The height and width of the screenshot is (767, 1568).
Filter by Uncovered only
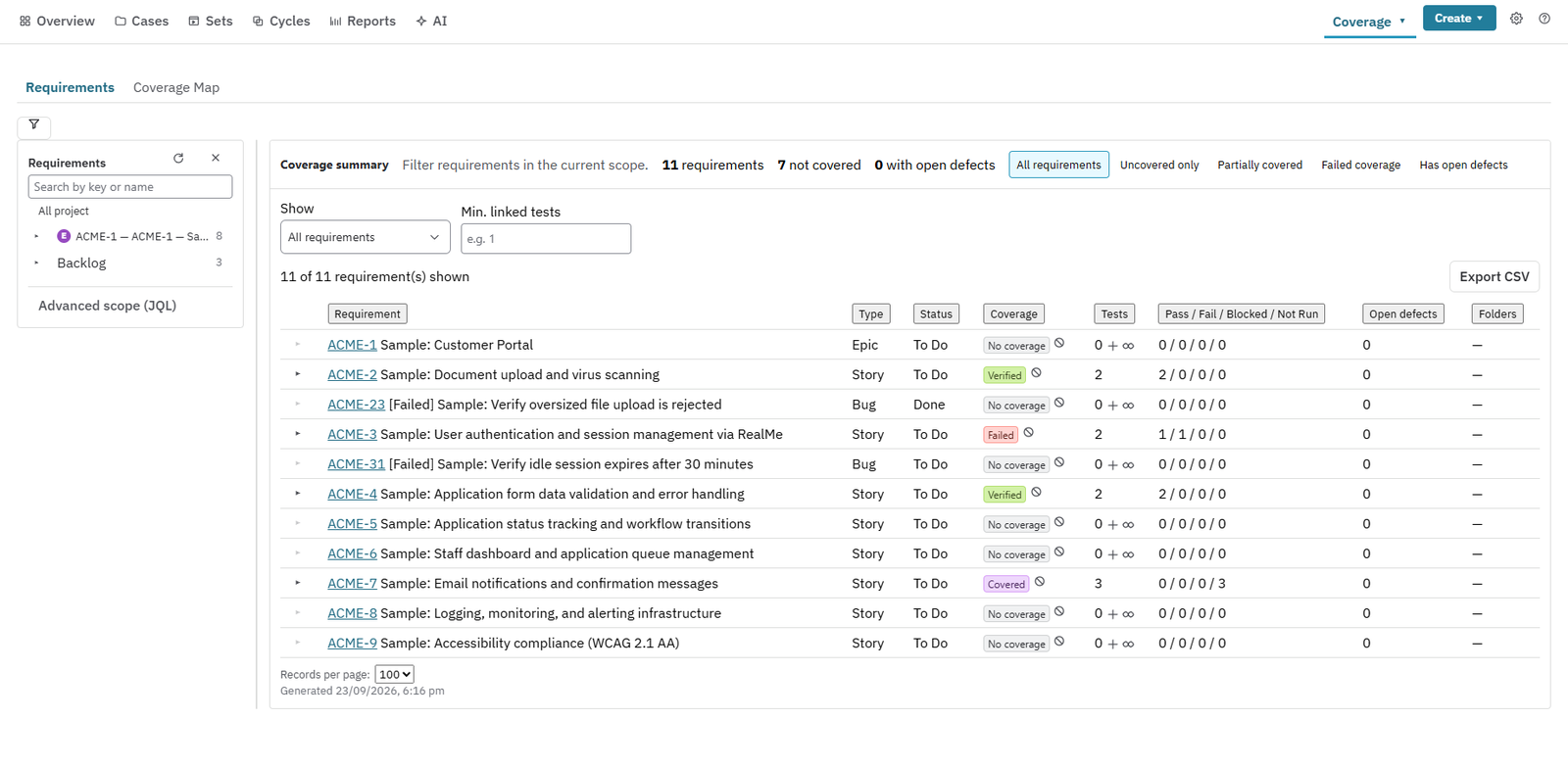click(1159, 165)
